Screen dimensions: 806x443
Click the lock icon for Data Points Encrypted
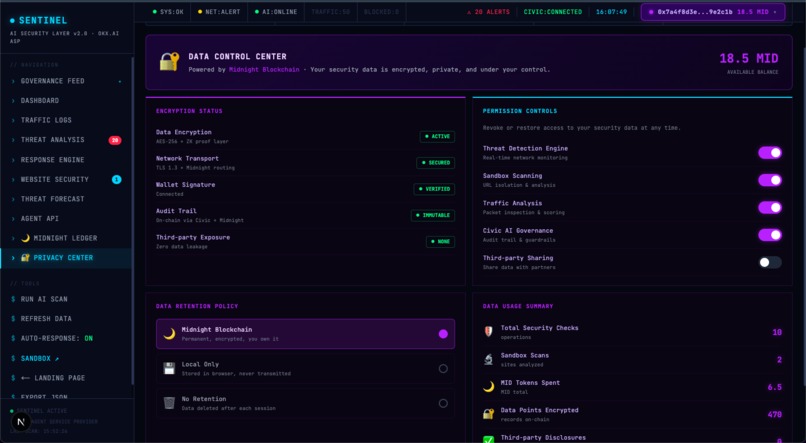coord(488,414)
